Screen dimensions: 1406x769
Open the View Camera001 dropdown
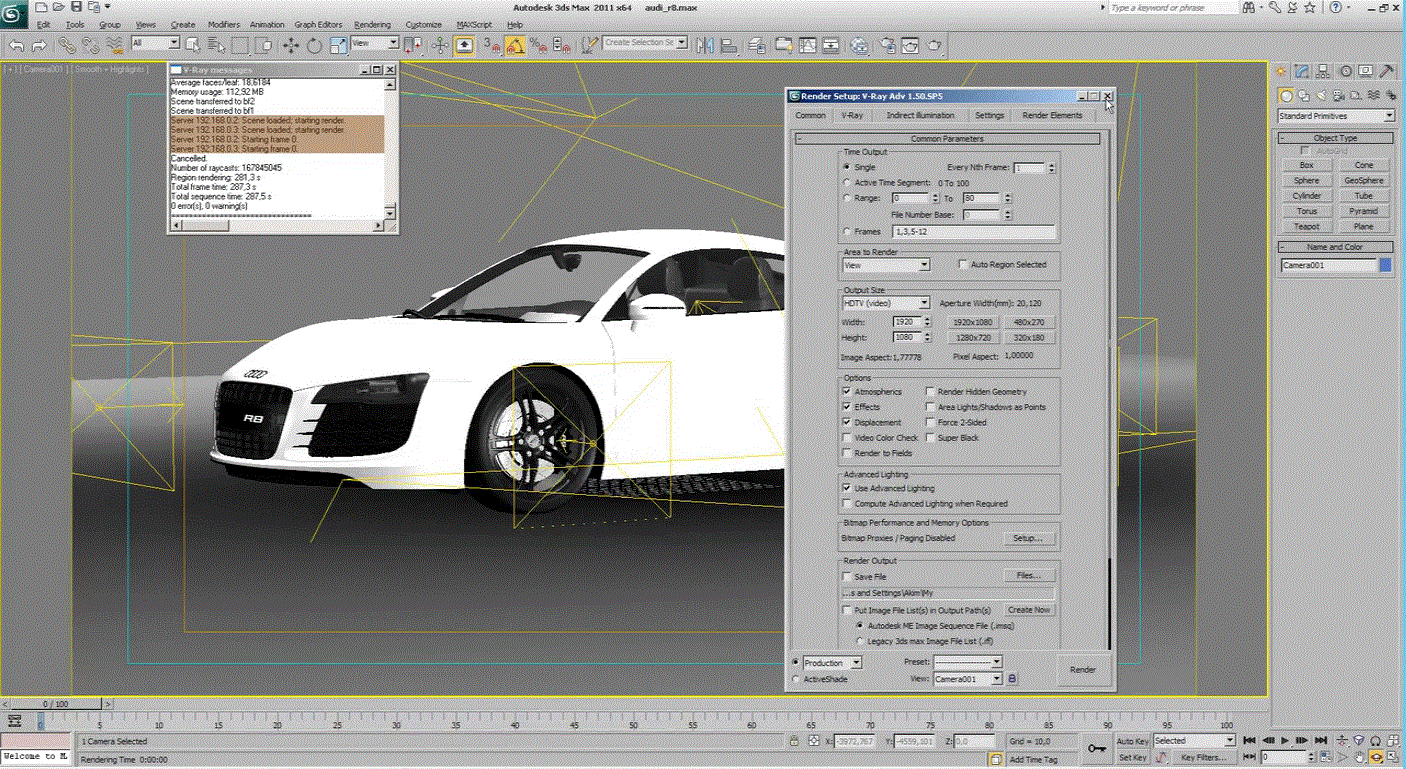click(x=967, y=679)
